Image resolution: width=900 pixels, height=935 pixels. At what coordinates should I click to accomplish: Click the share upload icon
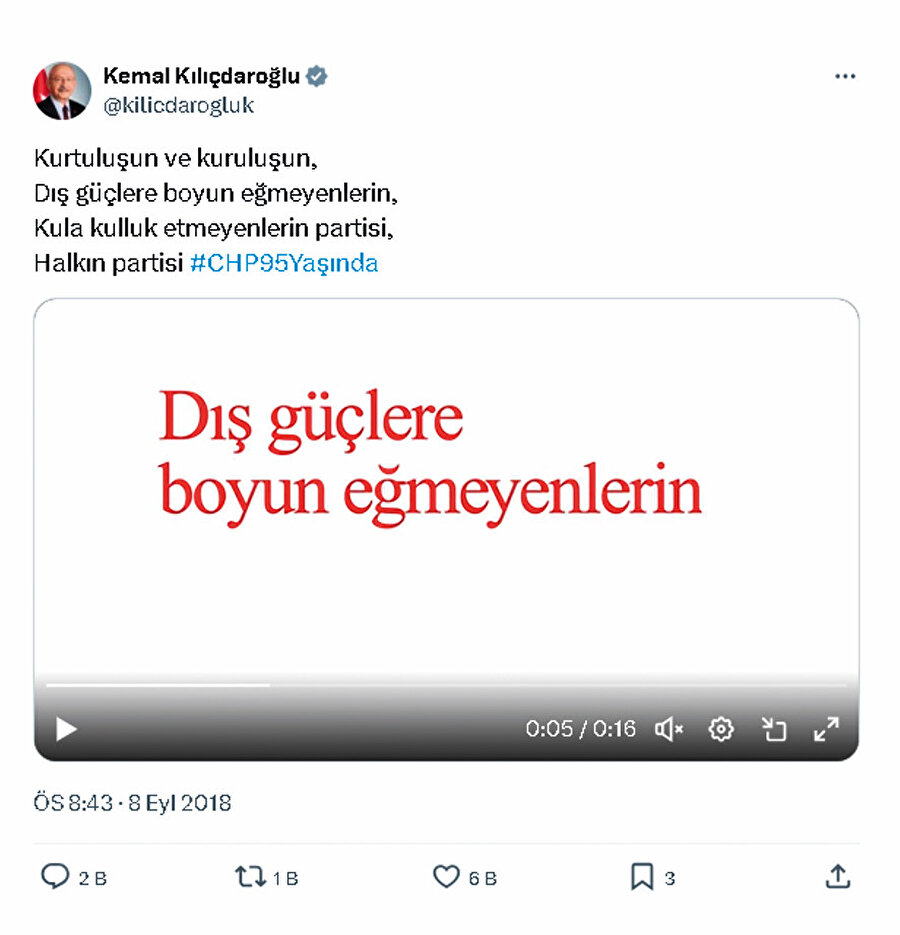pos(838,877)
